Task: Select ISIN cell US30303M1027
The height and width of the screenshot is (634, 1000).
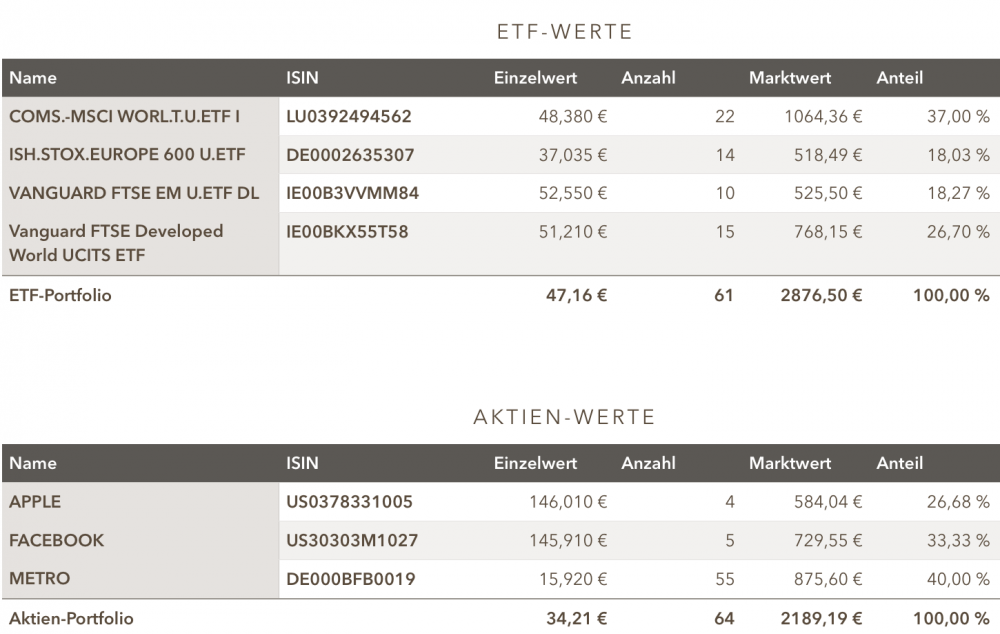Action: click(x=352, y=540)
